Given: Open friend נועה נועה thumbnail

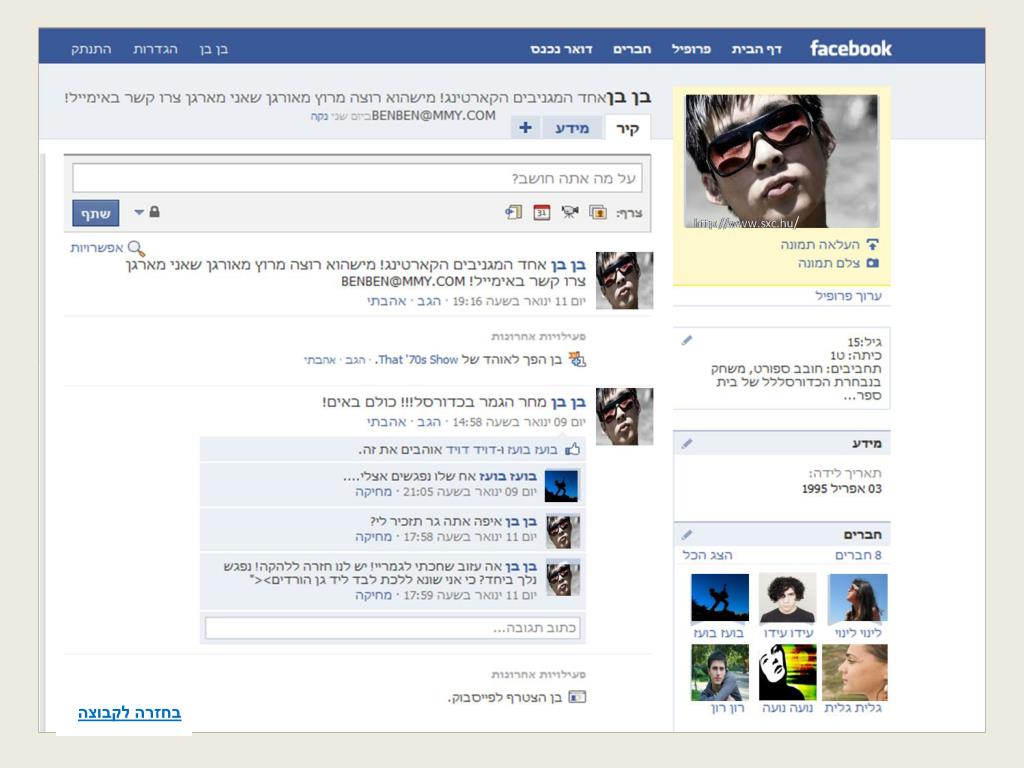Looking at the screenshot, I should tap(788, 673).
